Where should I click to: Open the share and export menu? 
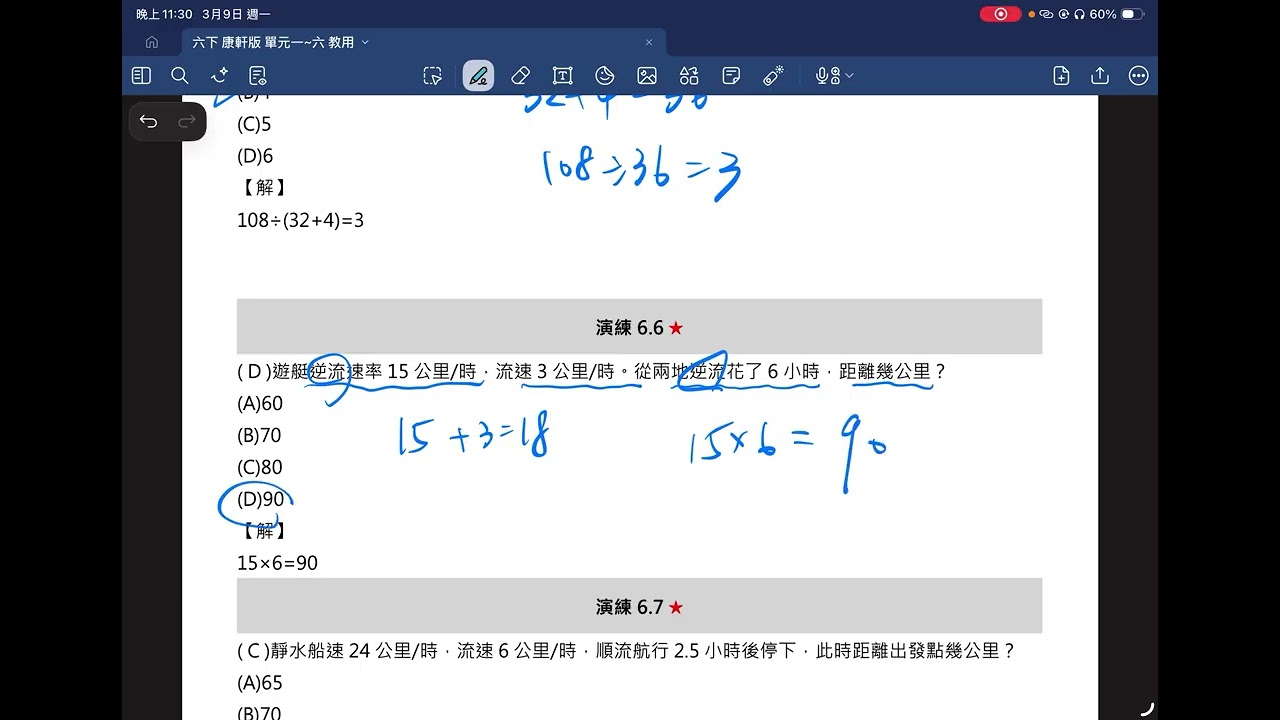(x=1100, y=76)
